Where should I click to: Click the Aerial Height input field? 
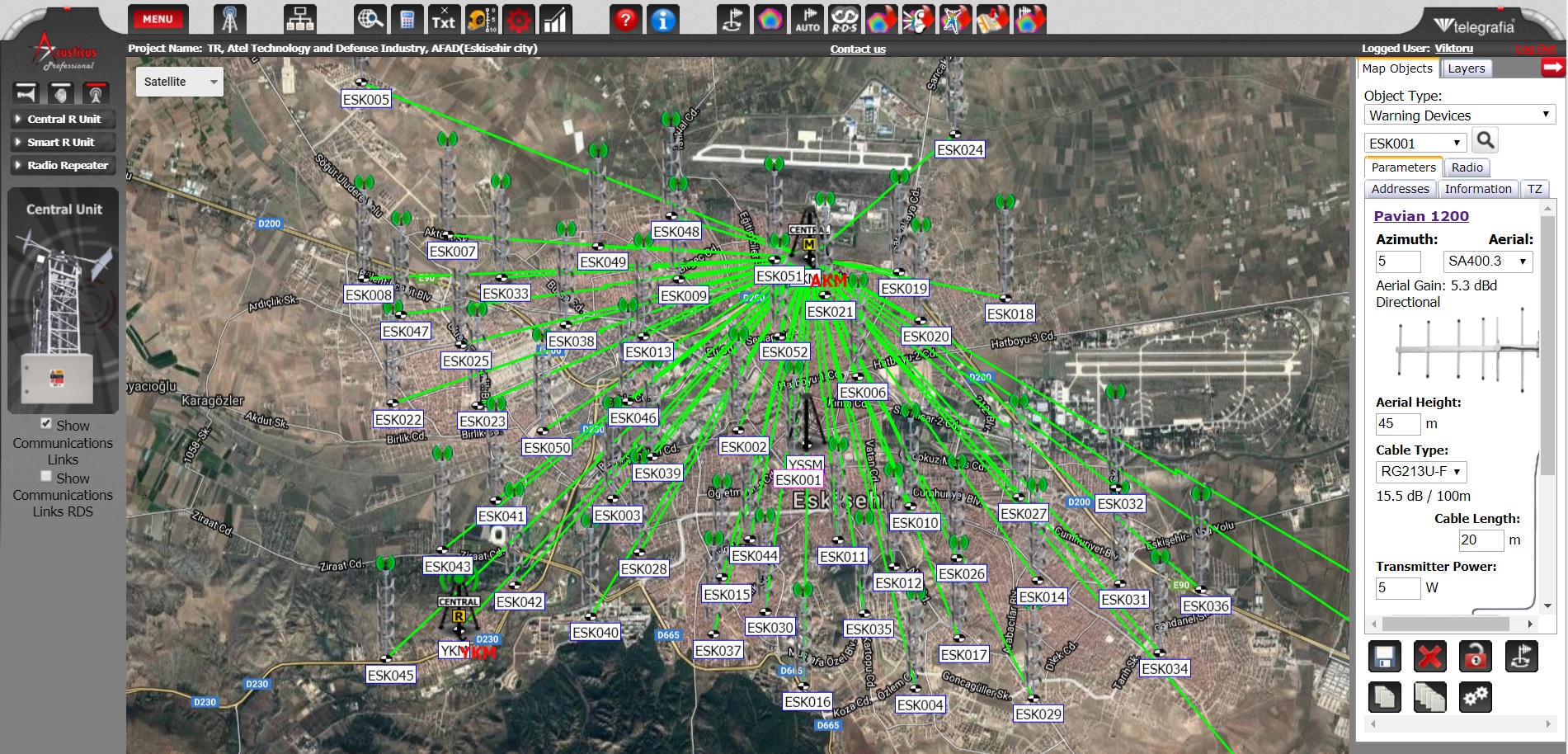(1398, 424)
